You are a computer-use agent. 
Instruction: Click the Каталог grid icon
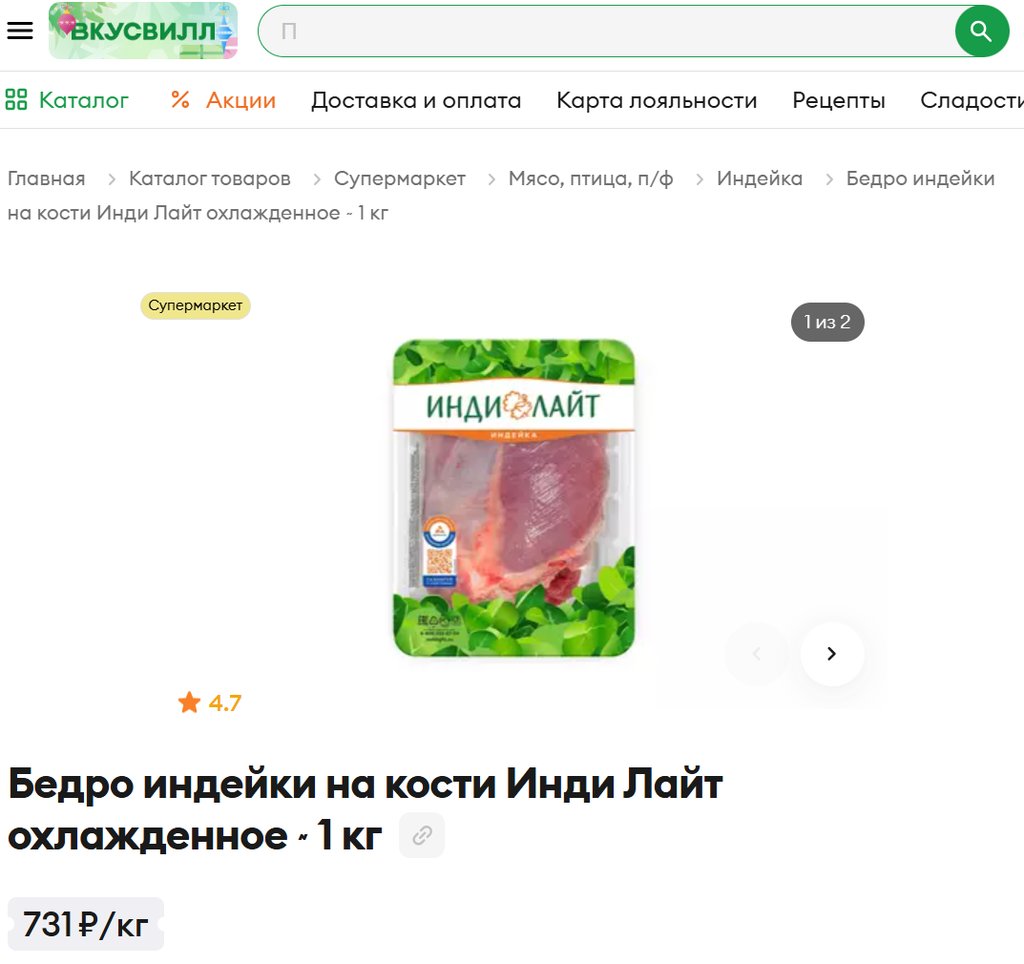tap(16, 100)
